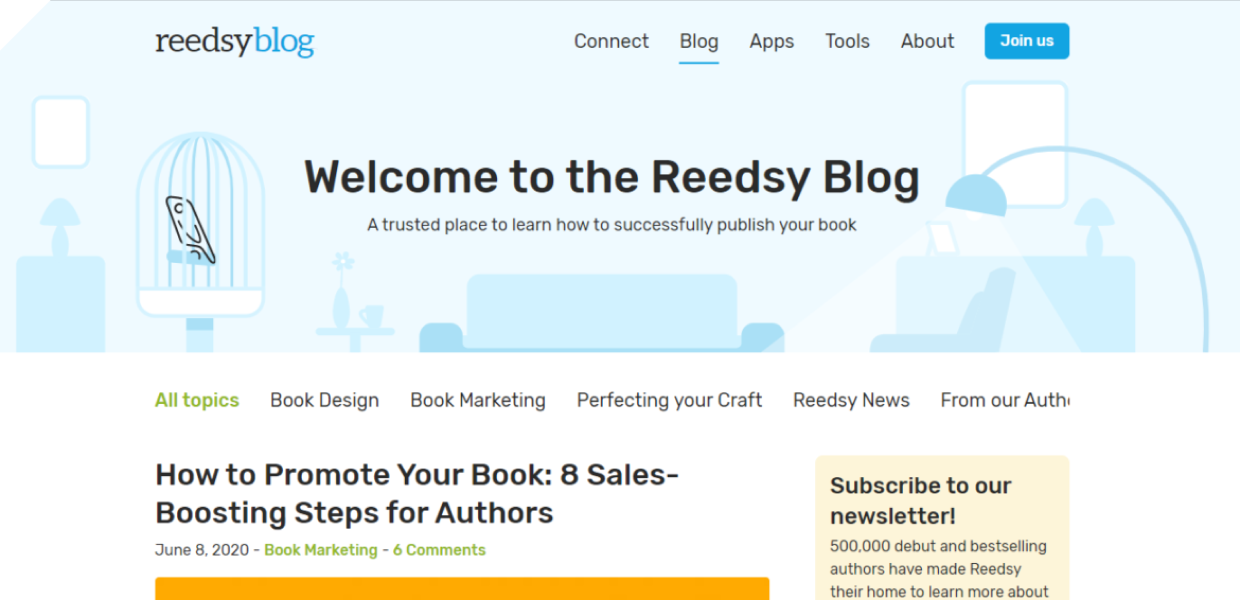Open How to Promote Your Book article
1240x600 pixels.
tap(417, 493)
